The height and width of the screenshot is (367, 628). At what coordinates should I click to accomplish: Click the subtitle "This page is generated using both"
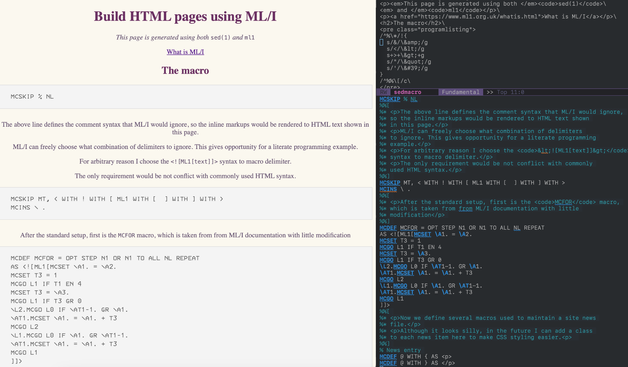coord(162,37)
